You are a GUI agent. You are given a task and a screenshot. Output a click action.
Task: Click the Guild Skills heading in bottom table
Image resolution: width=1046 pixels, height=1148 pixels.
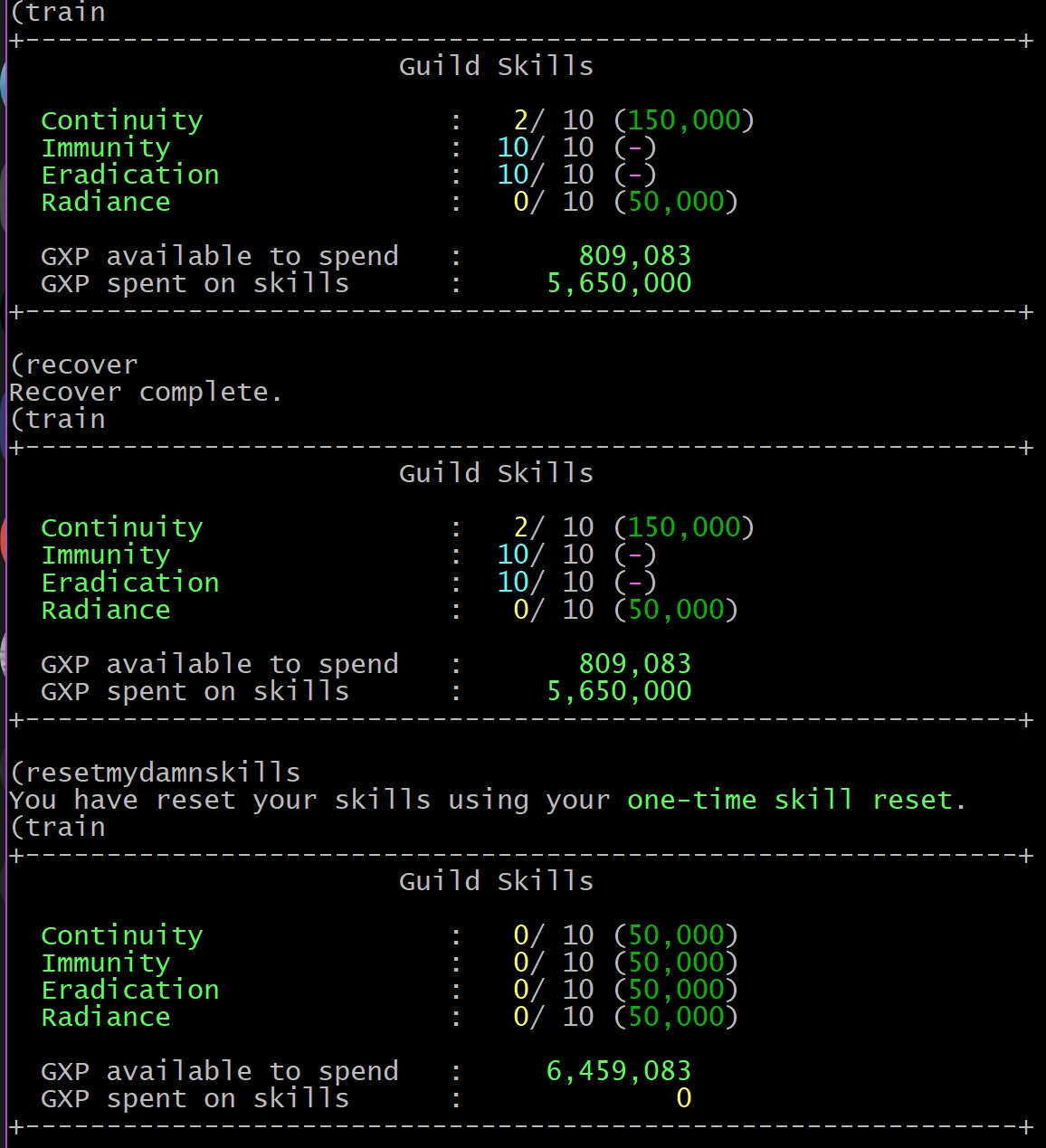click(496, 881)
